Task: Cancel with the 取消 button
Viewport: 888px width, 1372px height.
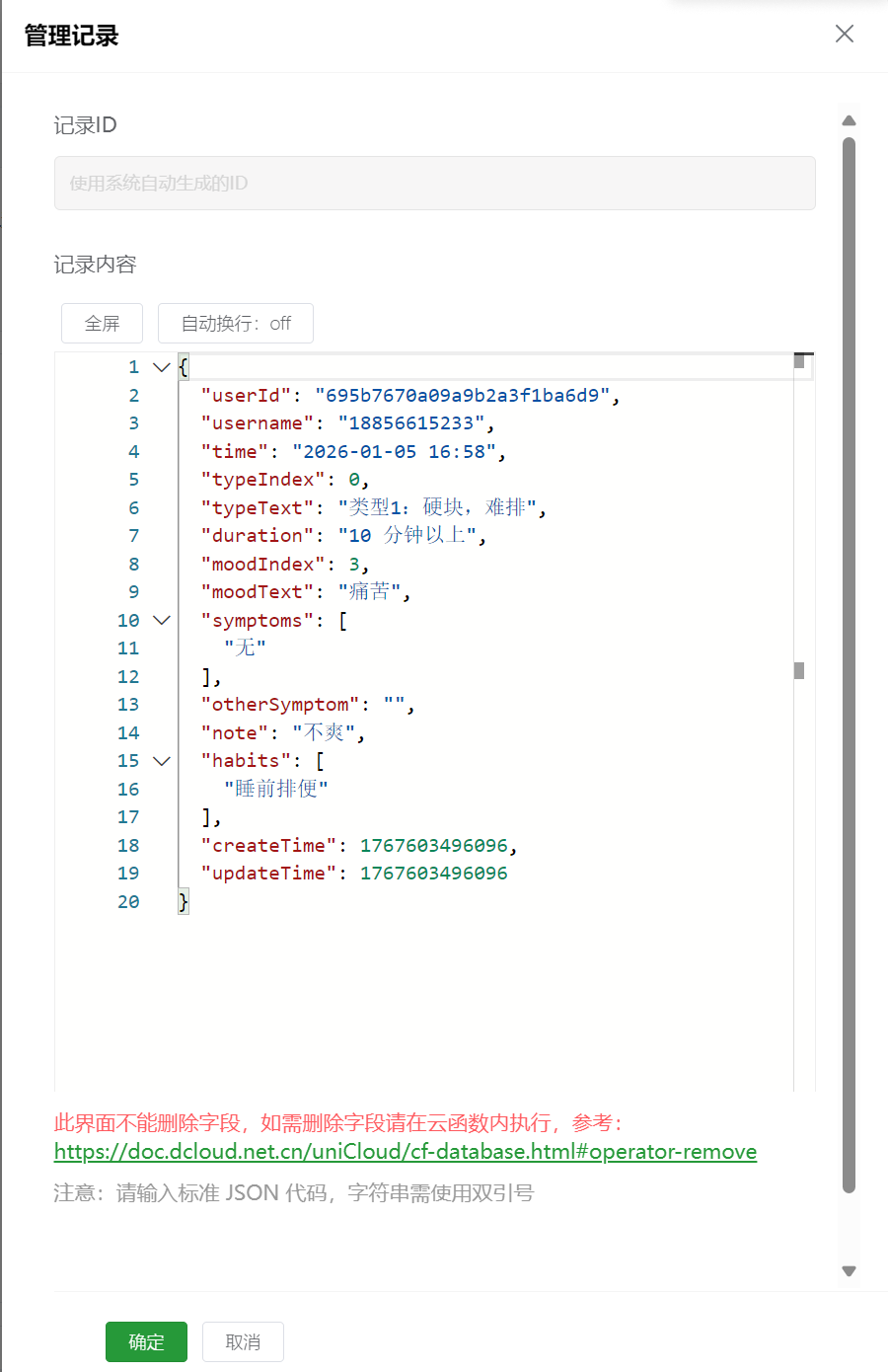Action: [x=243, y=1341]
